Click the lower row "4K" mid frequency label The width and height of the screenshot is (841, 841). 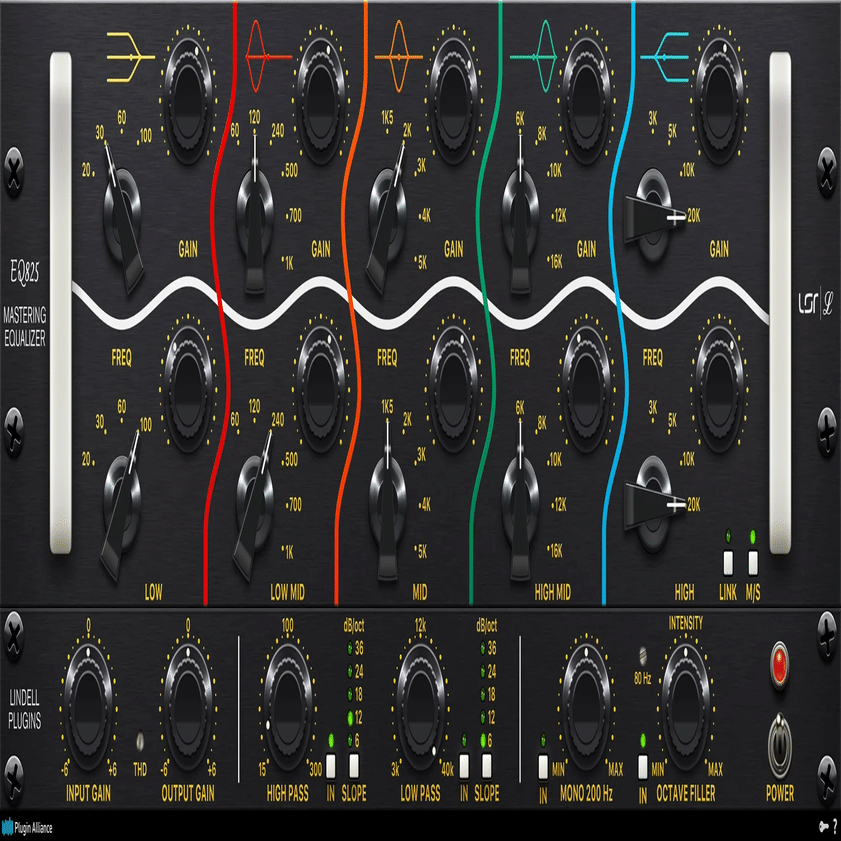pyautogui.click(x=426, y=504)
